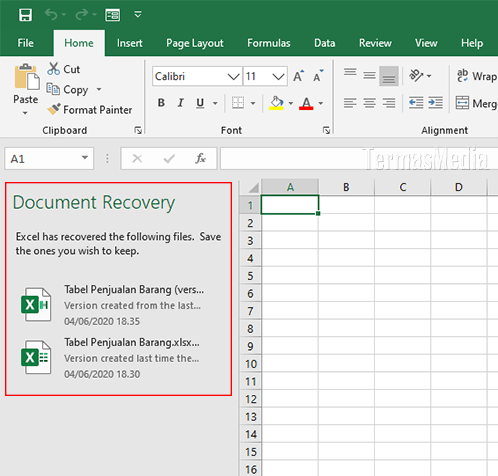Redo the last action
498x476 pixels.
[82, 15]
